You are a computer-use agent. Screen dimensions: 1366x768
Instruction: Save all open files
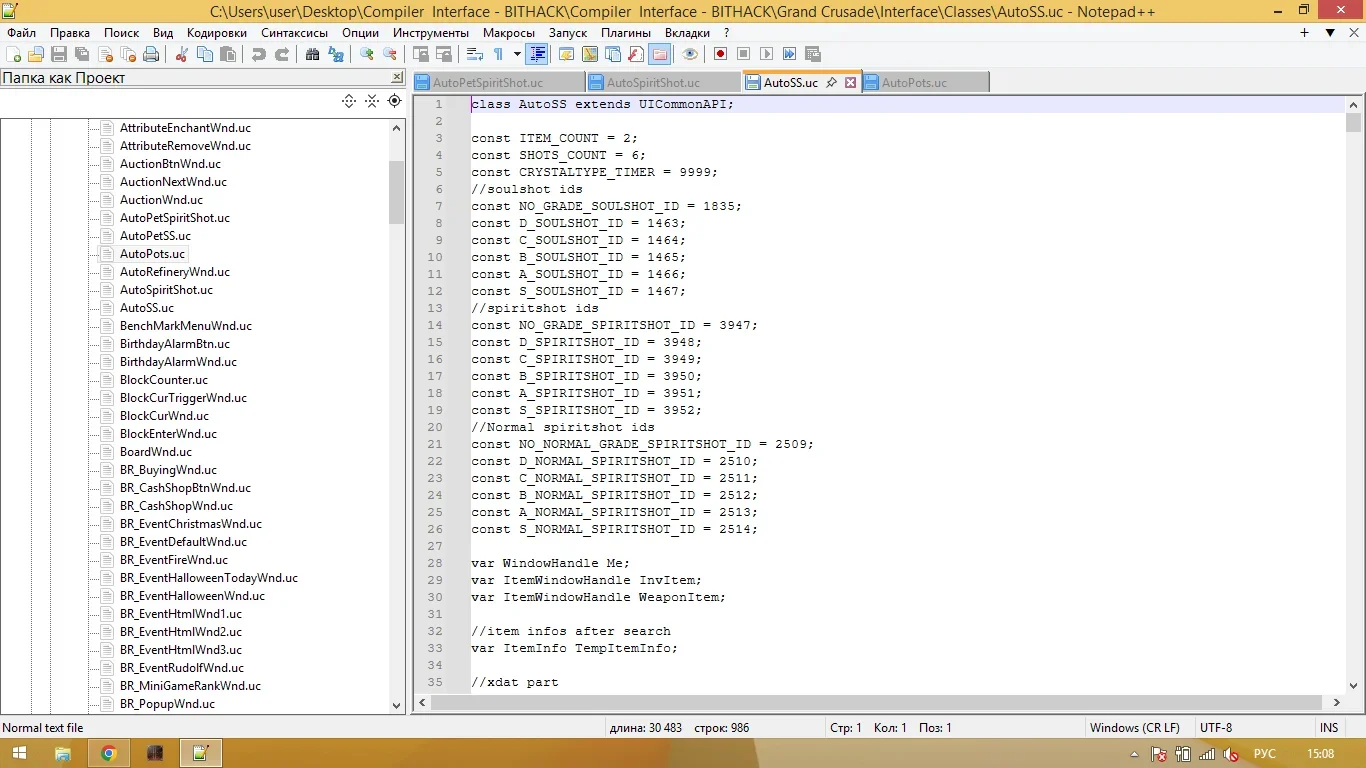[x=81, y=54]
